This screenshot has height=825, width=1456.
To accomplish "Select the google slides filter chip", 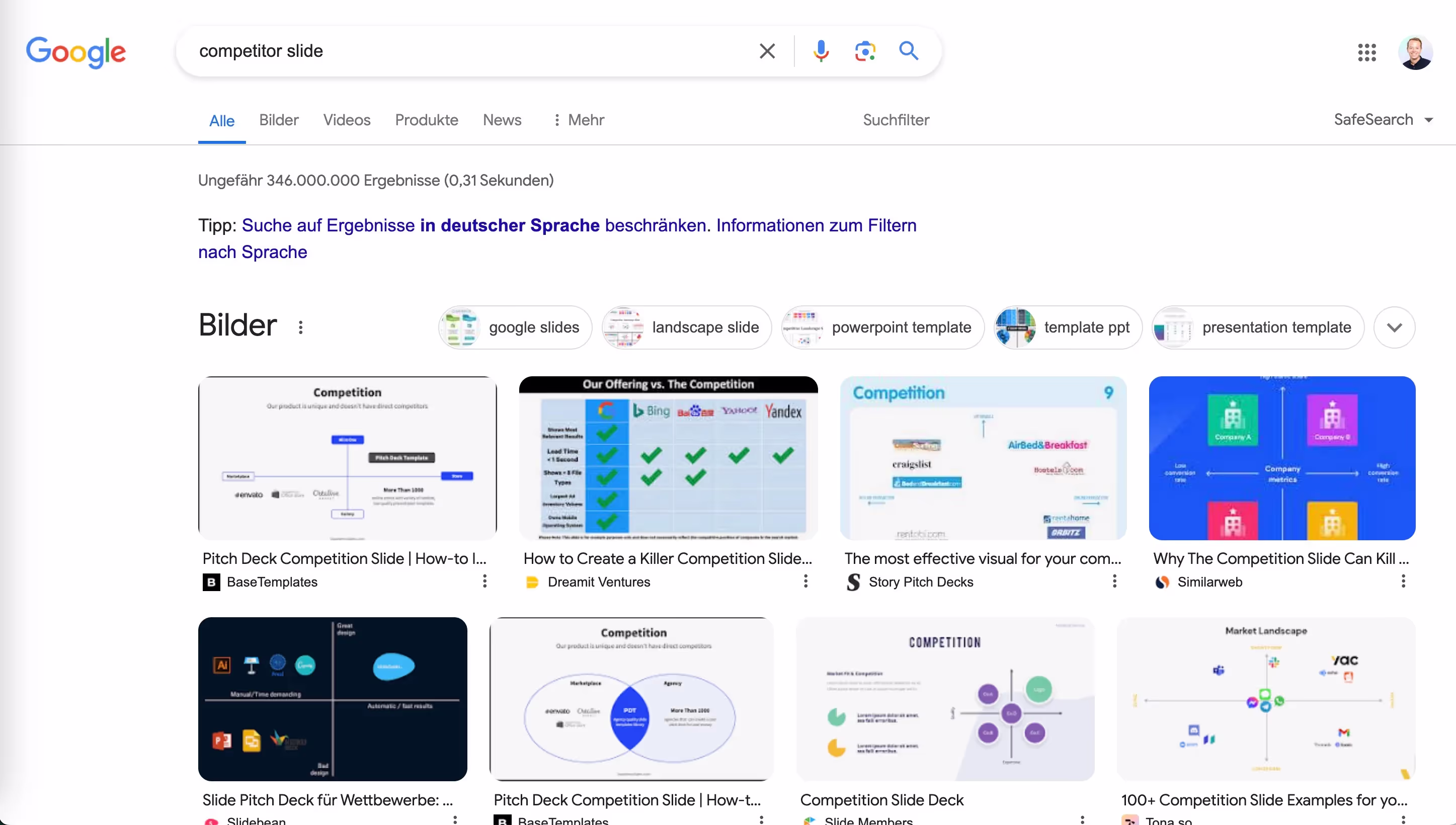I will click(x=516, y=327).
